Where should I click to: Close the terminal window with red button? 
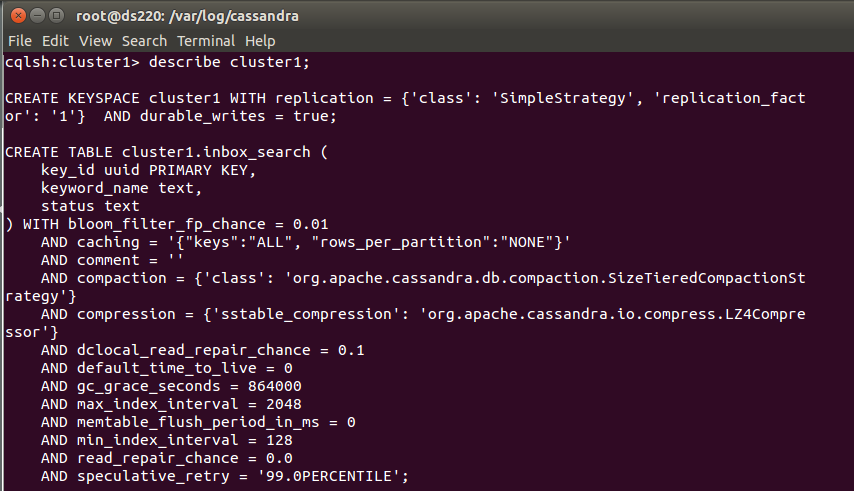point(18,15)
